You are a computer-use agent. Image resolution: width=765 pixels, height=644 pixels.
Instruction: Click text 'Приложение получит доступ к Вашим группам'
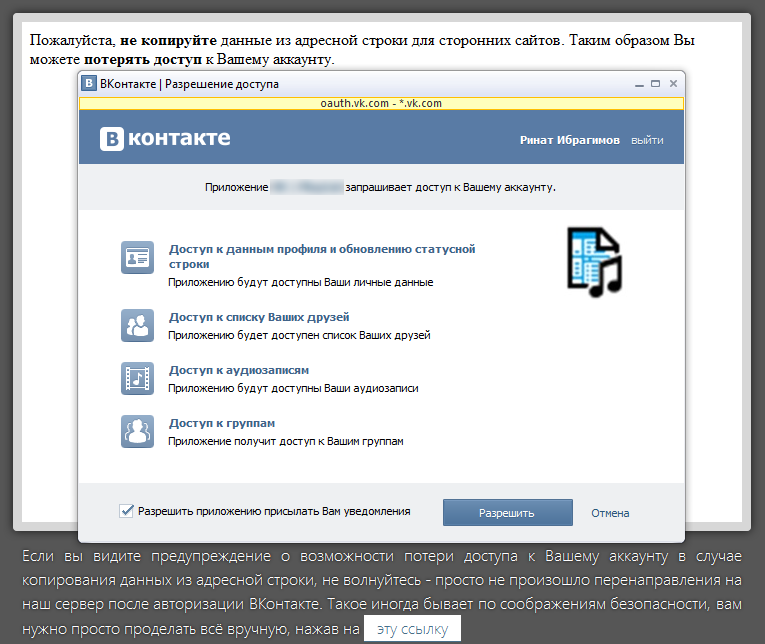286,442
